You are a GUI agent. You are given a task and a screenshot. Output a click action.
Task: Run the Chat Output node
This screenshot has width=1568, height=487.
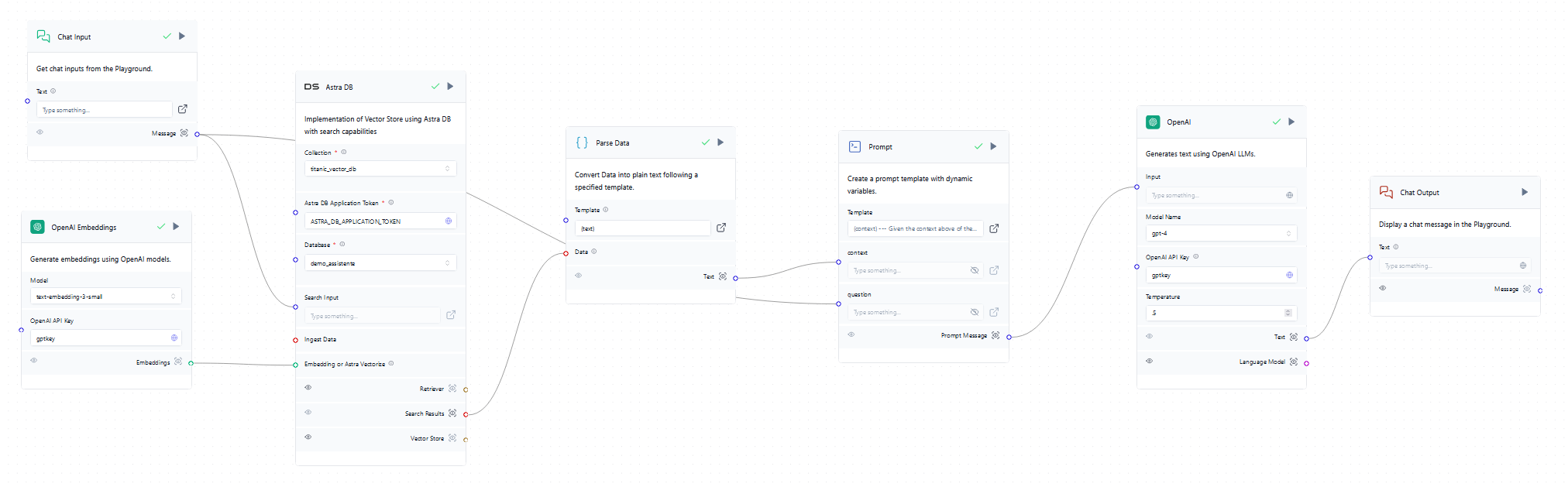pyautogui.click(x=1525, y=192)
